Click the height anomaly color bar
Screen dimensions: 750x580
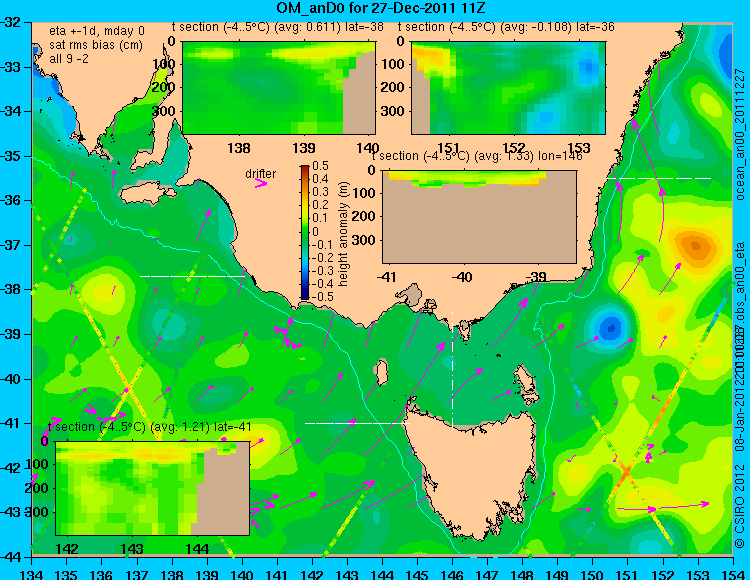pos(305,232)
